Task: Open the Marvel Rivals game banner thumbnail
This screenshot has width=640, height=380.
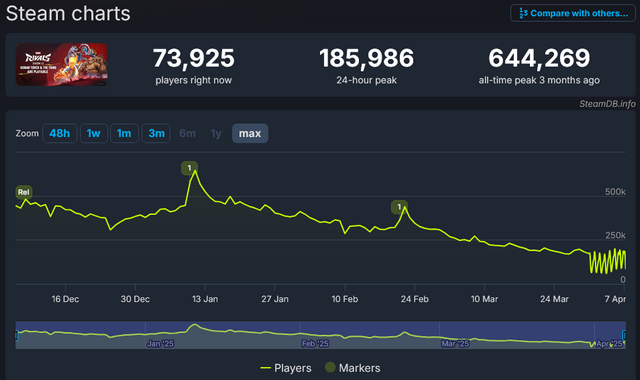Action: 62,64
